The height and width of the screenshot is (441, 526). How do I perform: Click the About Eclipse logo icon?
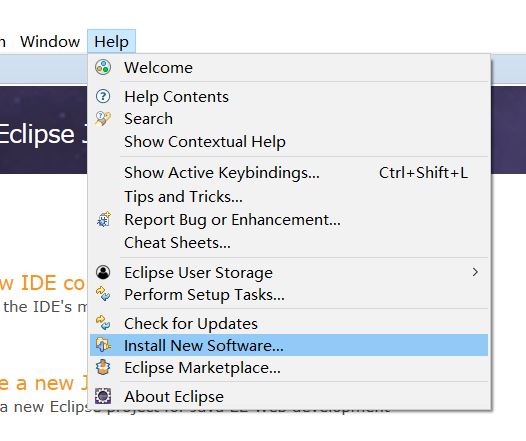(103, 396)
